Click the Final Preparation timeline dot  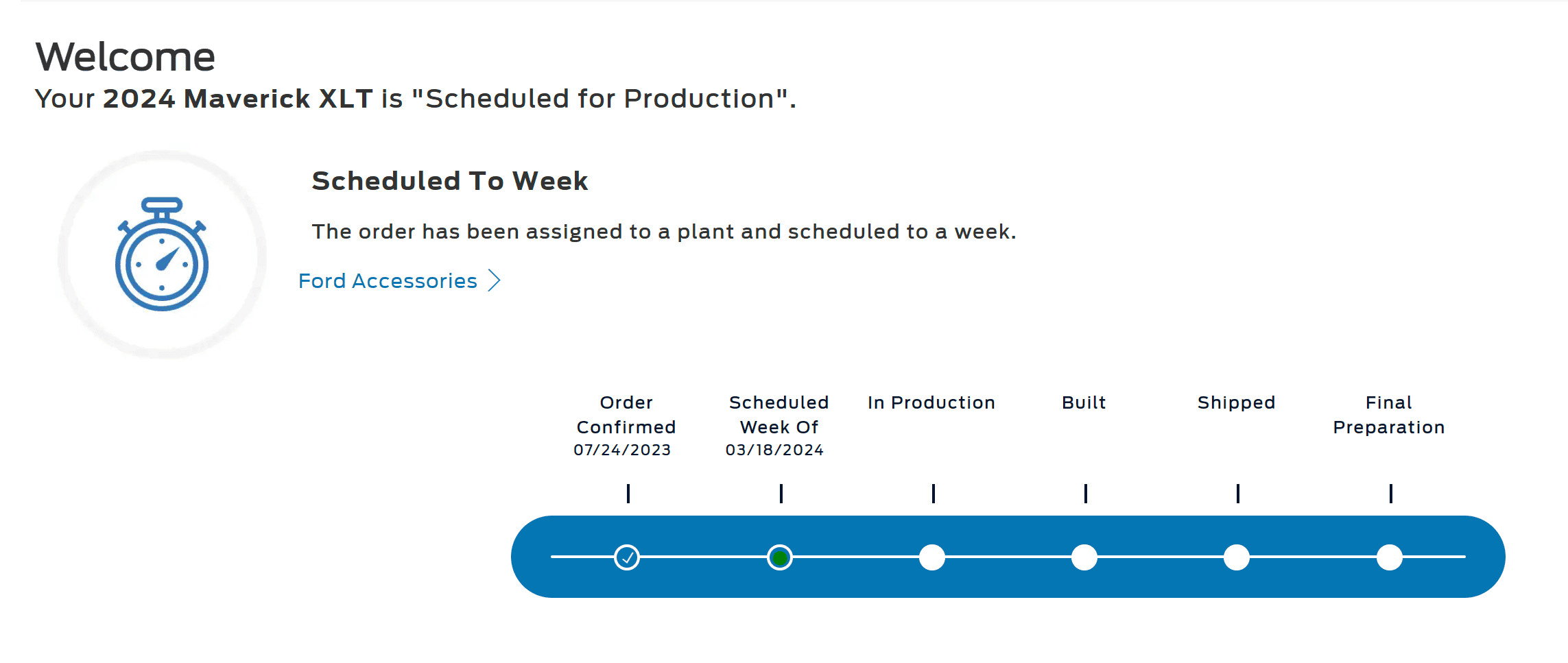[1390, 557]
